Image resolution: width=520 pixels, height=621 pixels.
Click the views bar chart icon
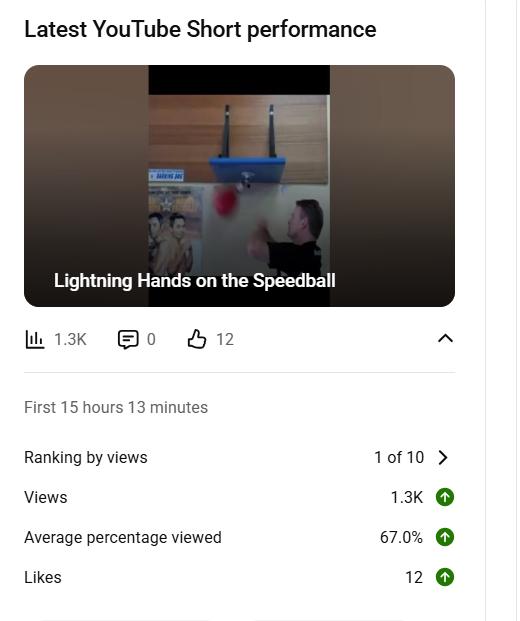(35, 339)
